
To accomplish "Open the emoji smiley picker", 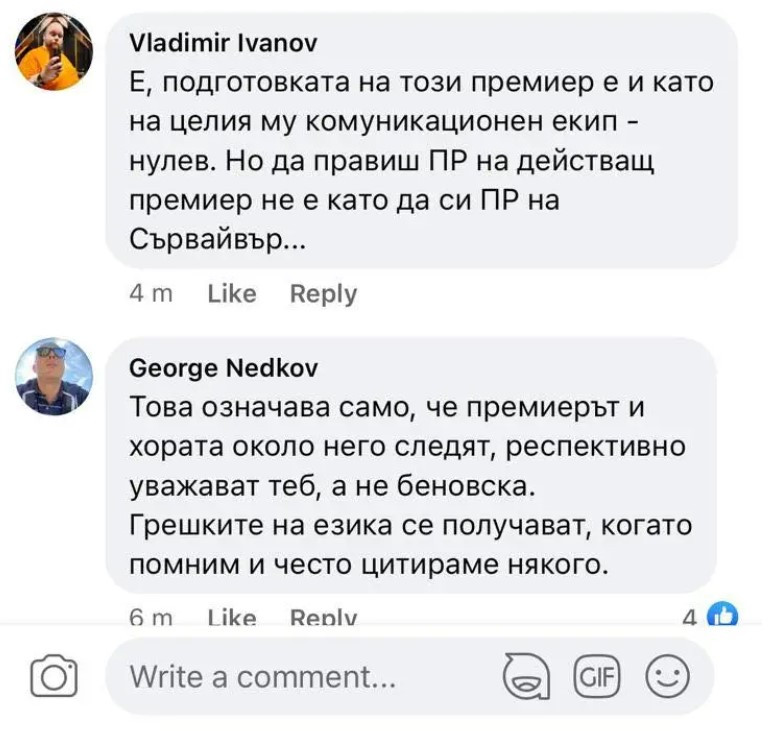I will point(667,678).
